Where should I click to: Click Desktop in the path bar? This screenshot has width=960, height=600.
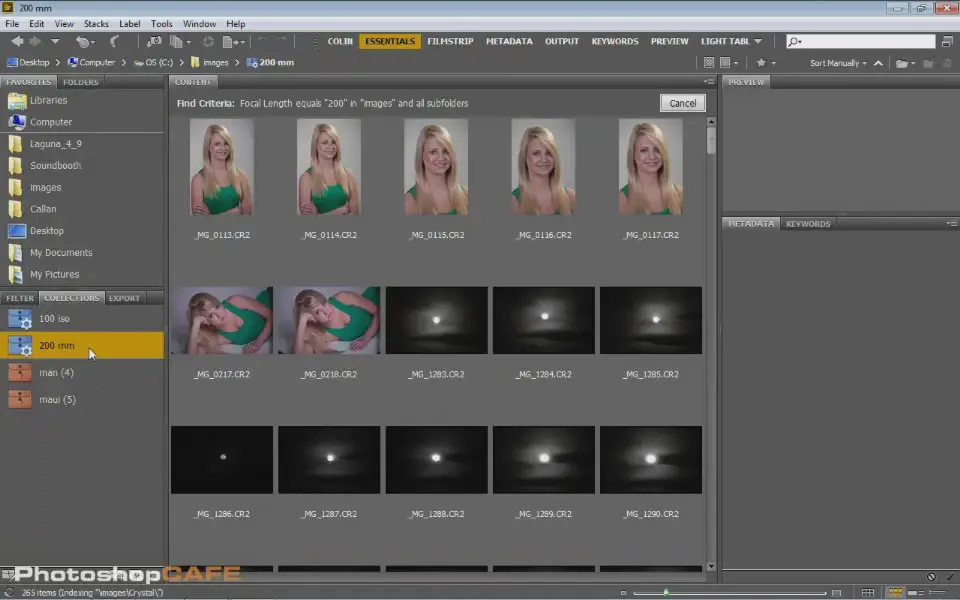[x=28, y=62]
